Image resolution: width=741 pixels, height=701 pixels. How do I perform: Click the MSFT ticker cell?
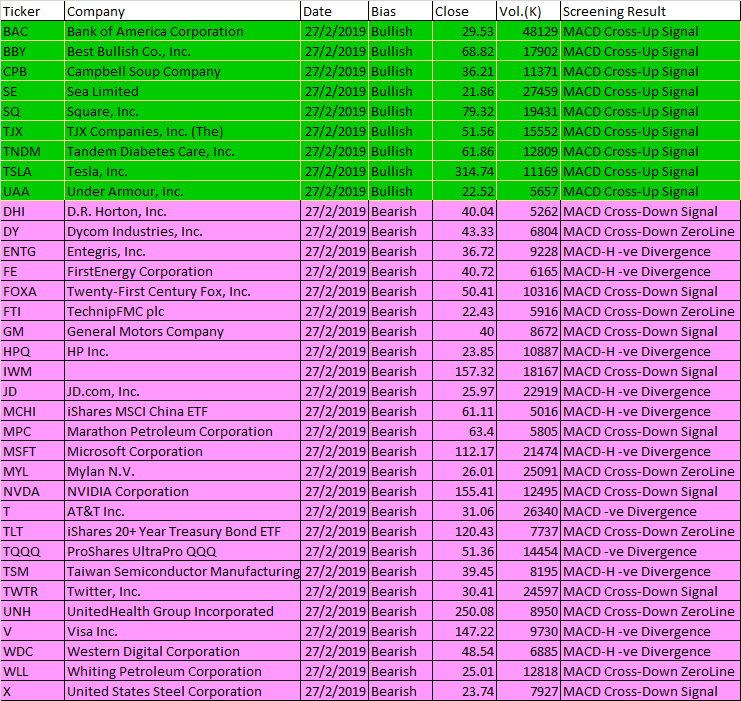click(x=32, y=451)
